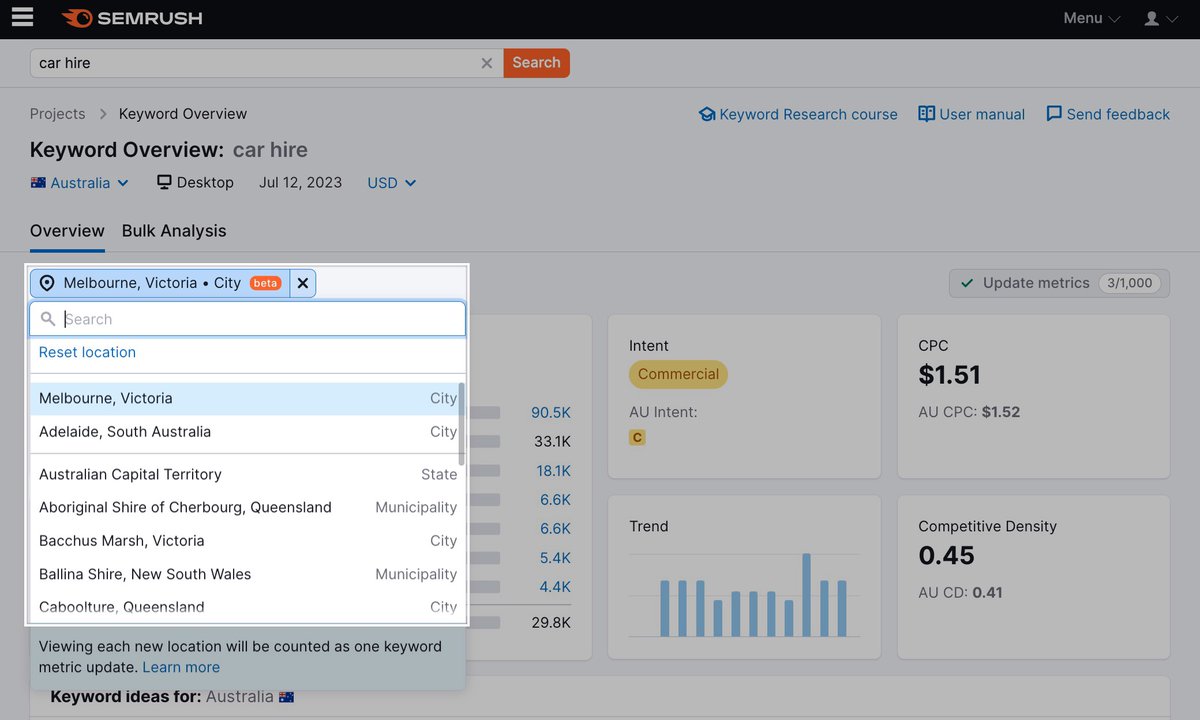Click the orange Search button
Screen dimensions: 1200x720
[x=536, y=62]
